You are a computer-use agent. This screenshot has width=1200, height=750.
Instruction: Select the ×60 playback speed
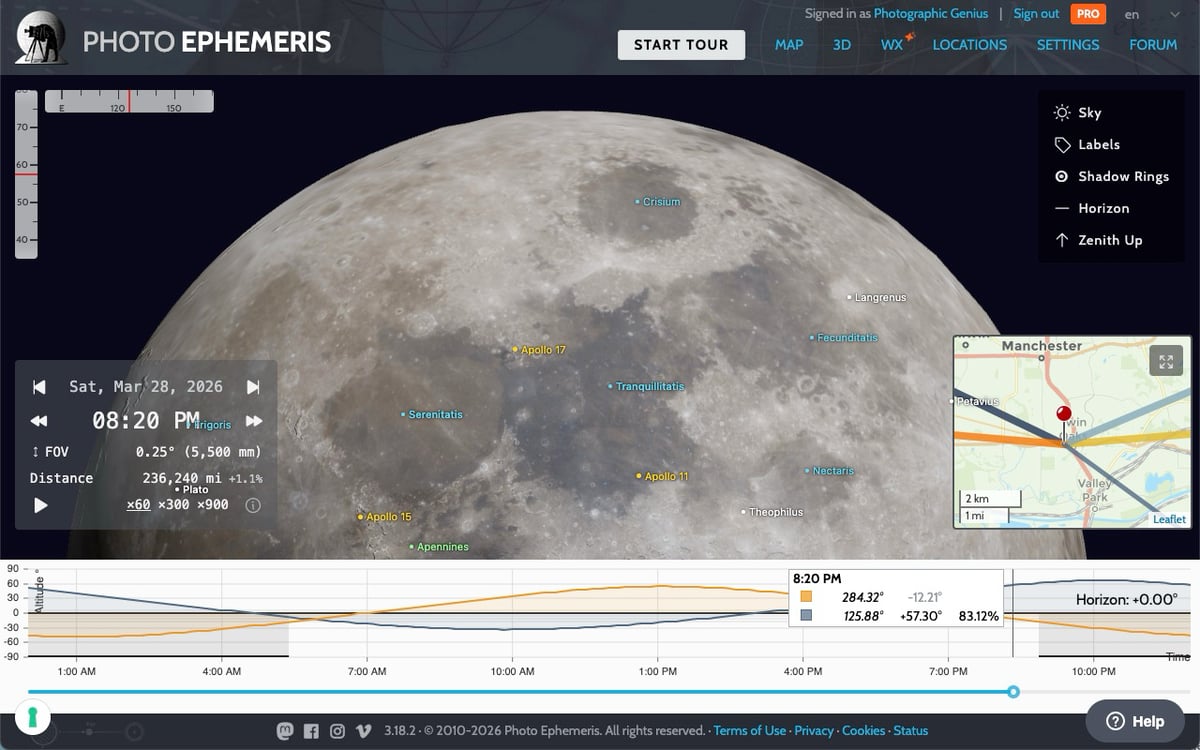pyautogui.click(x=138, y=505)
